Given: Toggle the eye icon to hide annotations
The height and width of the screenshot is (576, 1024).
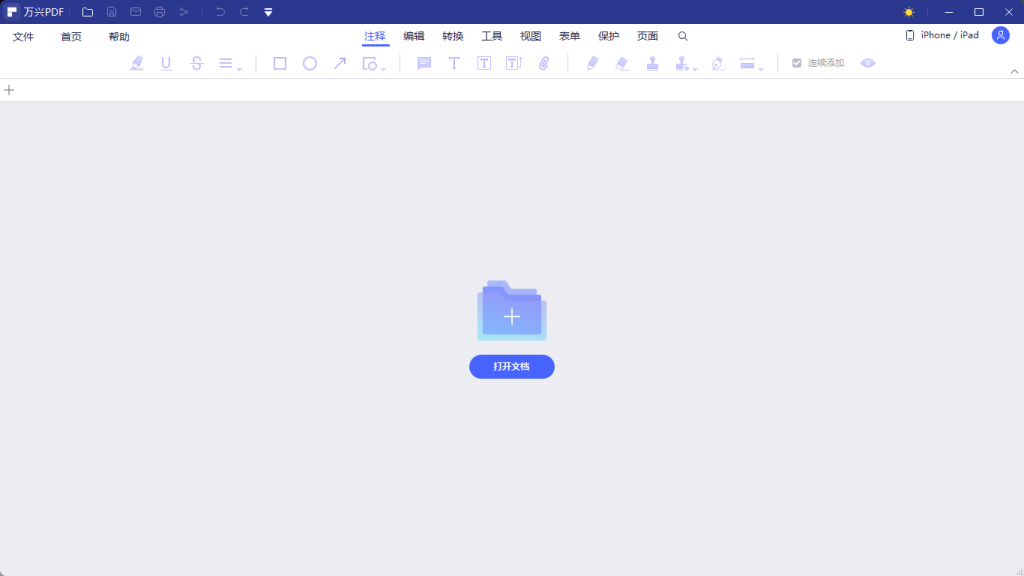Looking at the screenshot, I should (867, 63).
